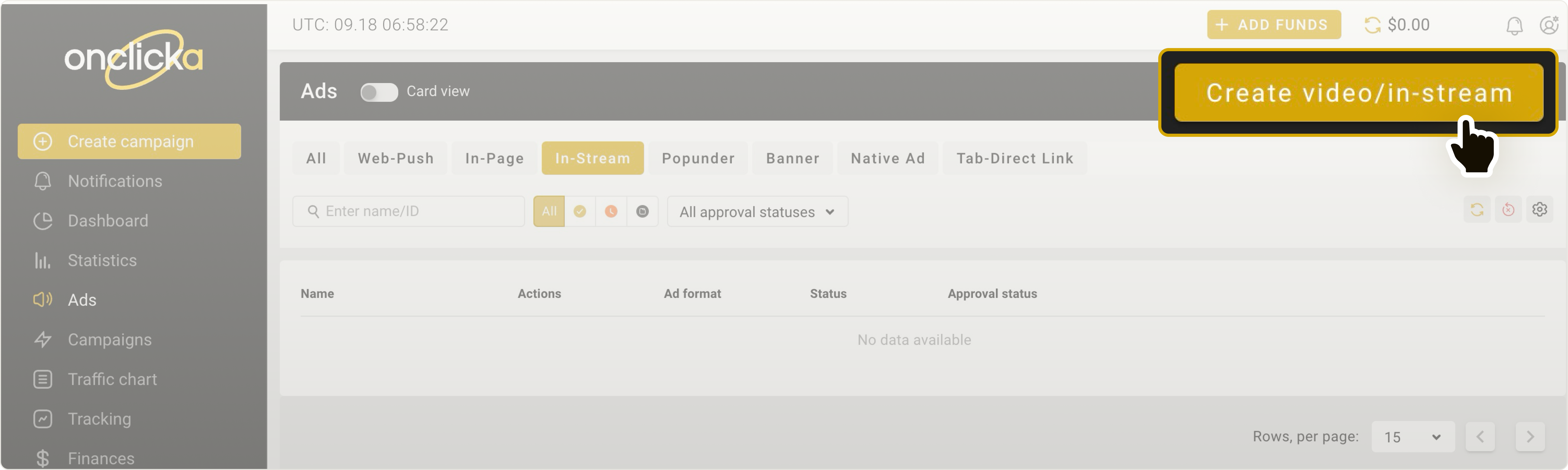Open the Dashboard from the sidebar
The height and width of the screenshot is (470, 1568).
pyautogui.click(x=108, y=220)
